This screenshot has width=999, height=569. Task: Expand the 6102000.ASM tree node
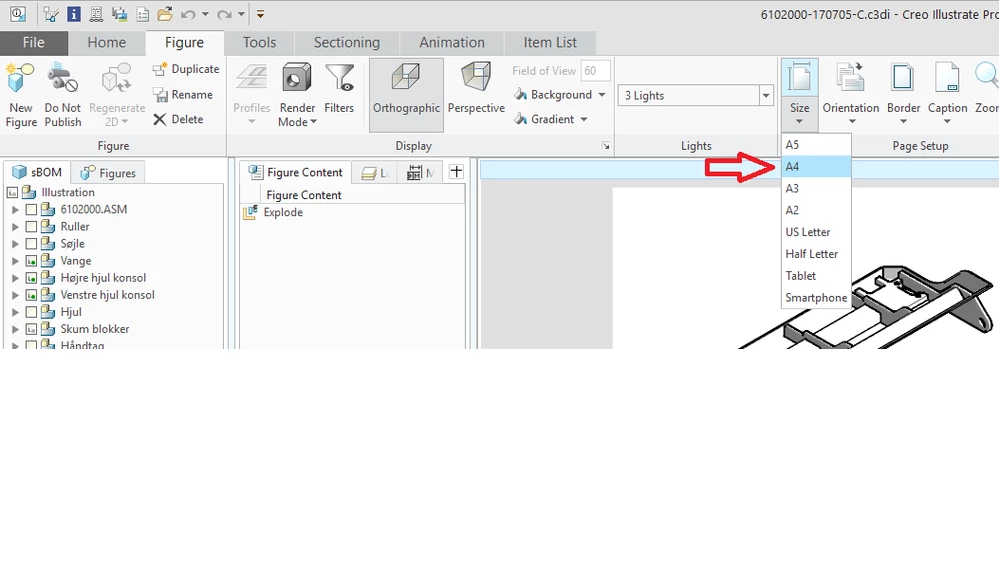coord(15,209)
